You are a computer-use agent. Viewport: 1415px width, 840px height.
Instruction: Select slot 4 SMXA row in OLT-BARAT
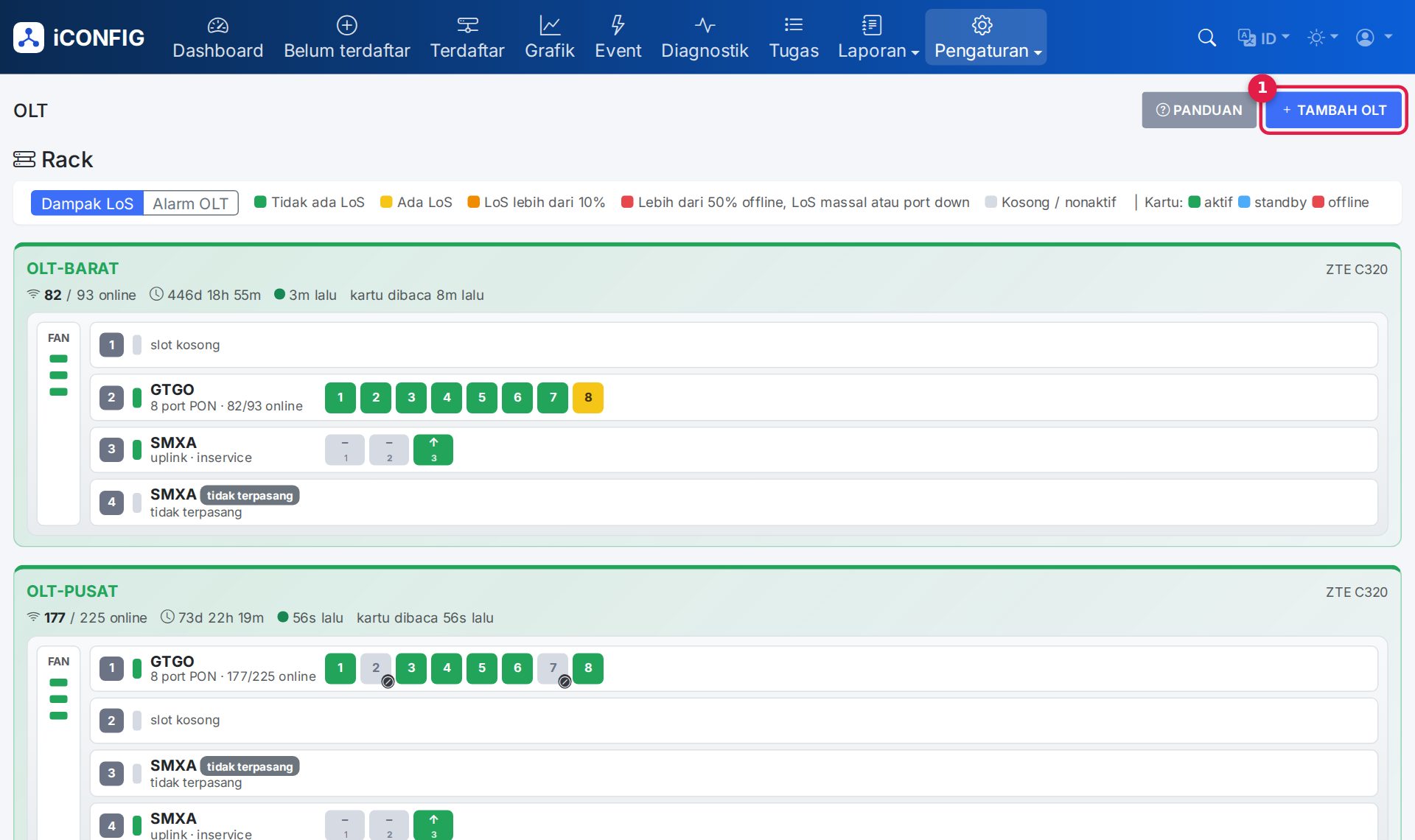pos(733,503)
